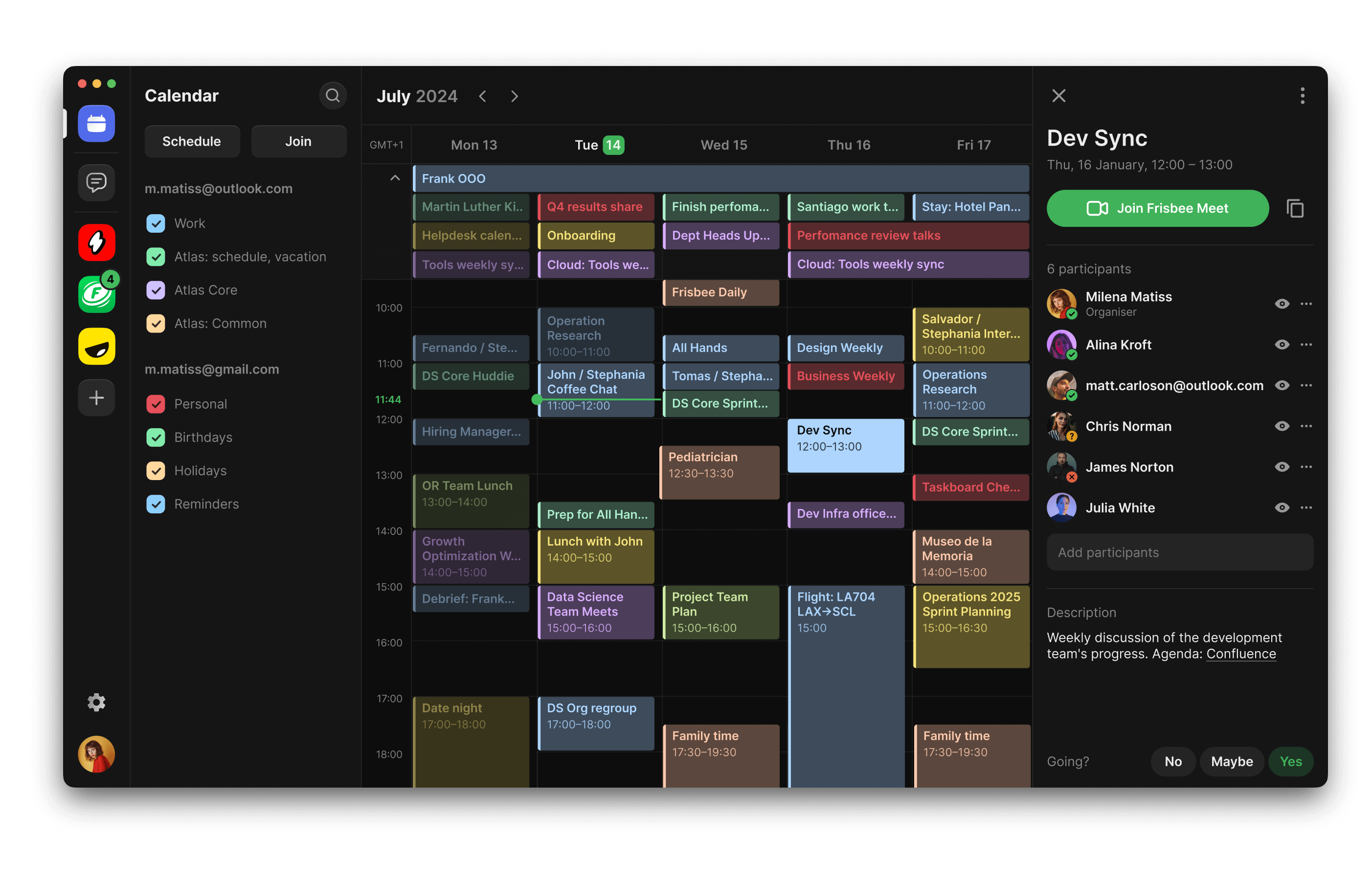Open Operations 2025 Sprint Planning event
The width and height of the screenshot is (1372, 880).
point(971,626)
